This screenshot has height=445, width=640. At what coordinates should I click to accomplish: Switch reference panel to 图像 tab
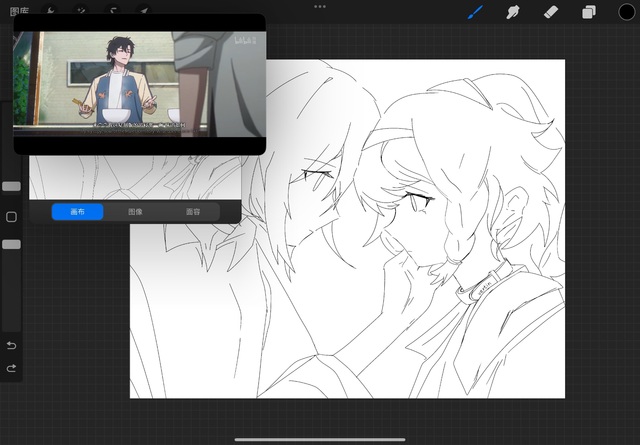coord(135,211)
